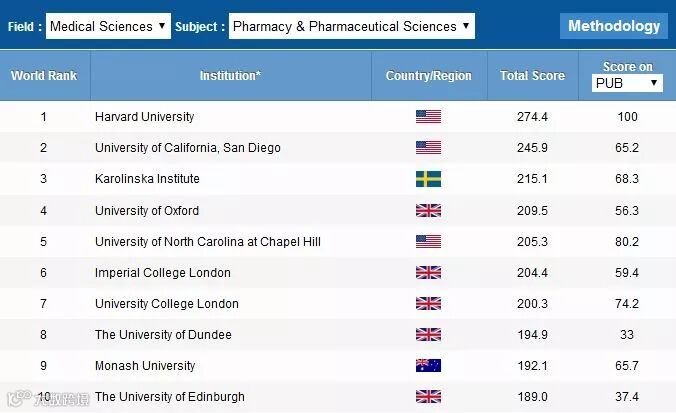This screenshot has width=676, height=413.
Task: Click the UK flag in the University of Dundee row
Action: (428, 335)
